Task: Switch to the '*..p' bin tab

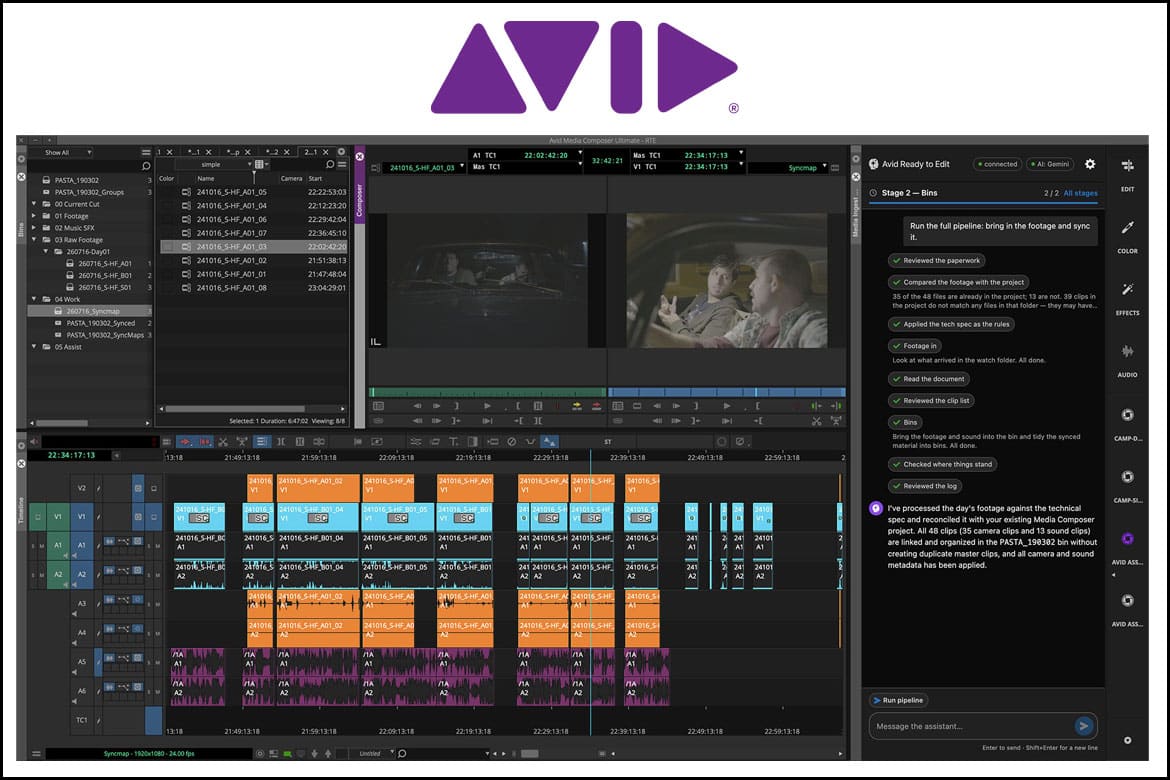Action: click(234, 152)
